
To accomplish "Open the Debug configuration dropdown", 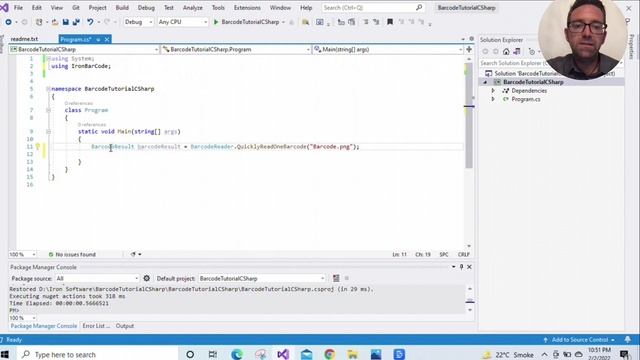I will [x=138, y=22].
